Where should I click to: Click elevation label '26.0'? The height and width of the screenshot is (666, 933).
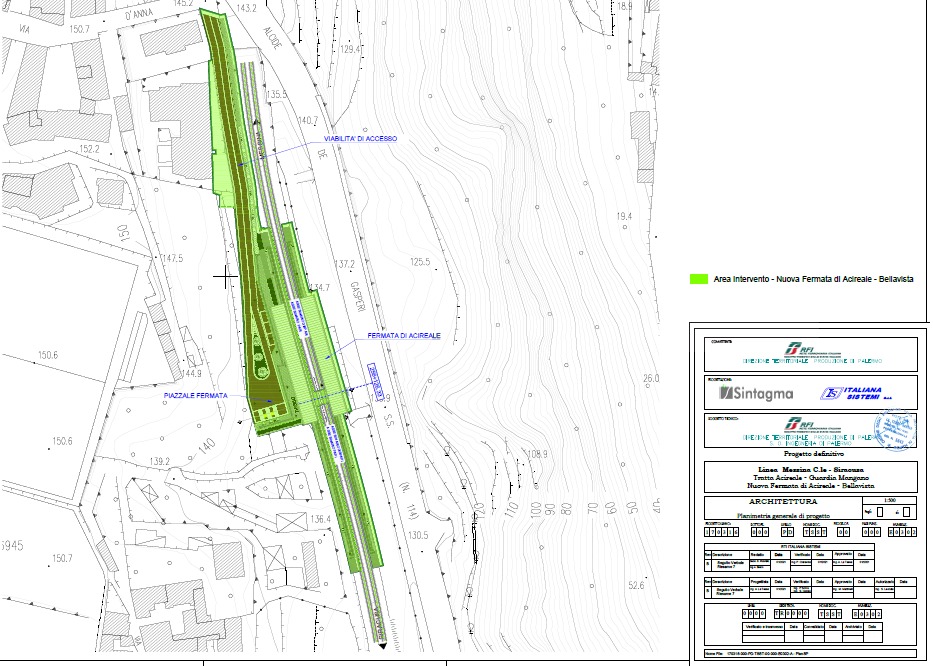pyautogui.click(x=651, y=379)
